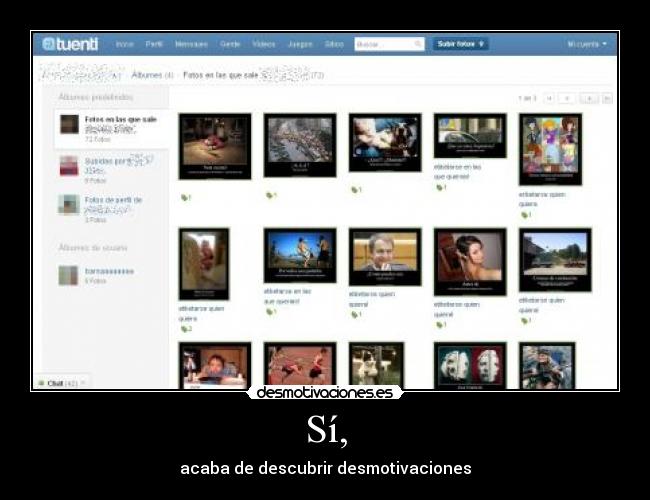Open the dark-haired woman profile photo
650x500 pixels.
(x=470, y=262)
